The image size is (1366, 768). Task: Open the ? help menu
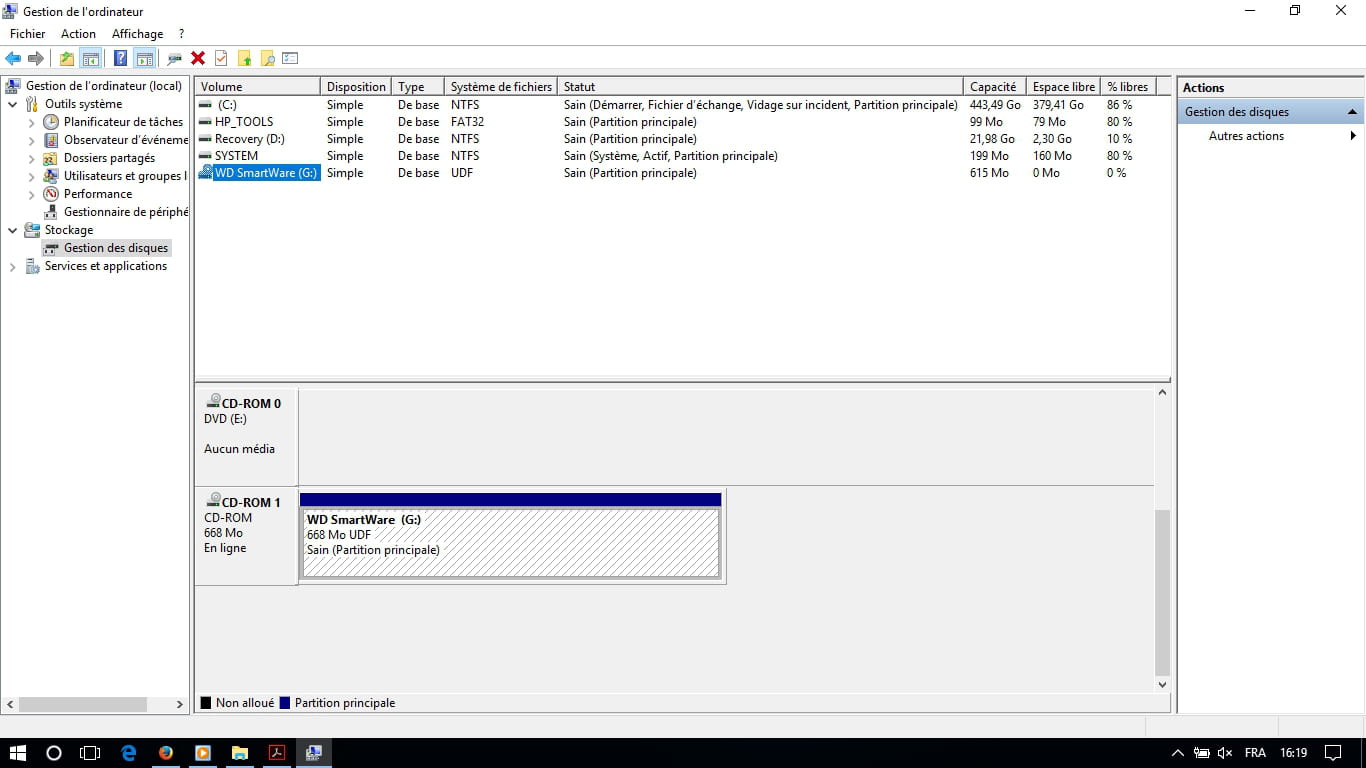pos(181,34)
